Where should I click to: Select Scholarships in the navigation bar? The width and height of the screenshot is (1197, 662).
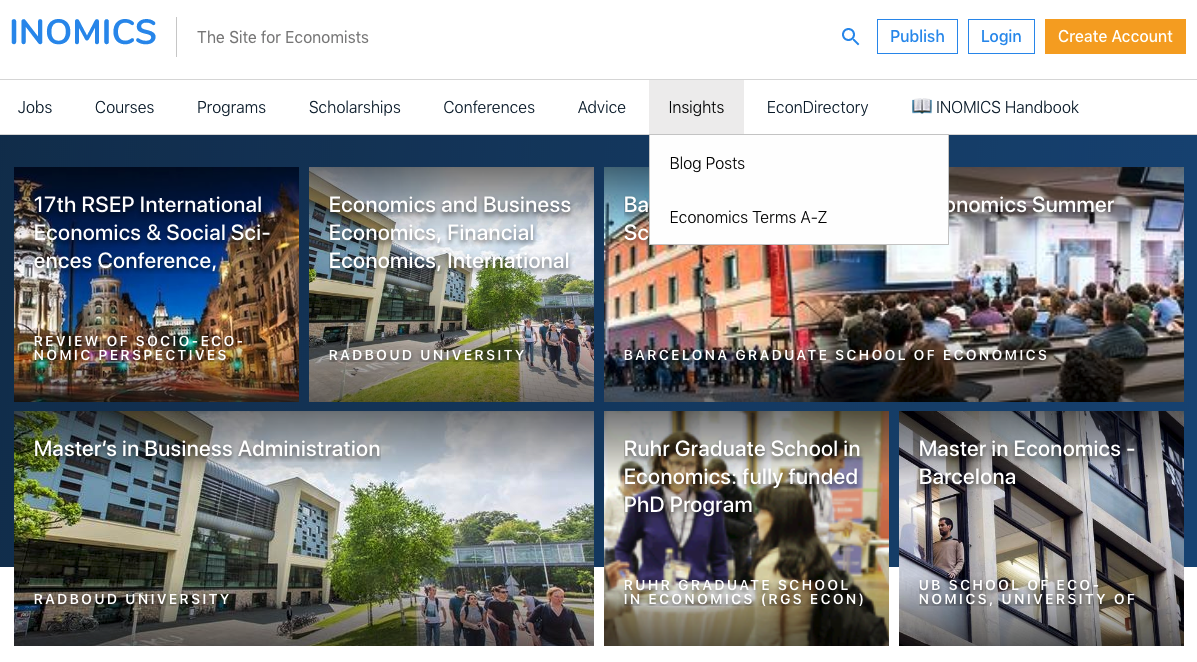point(354,108)
